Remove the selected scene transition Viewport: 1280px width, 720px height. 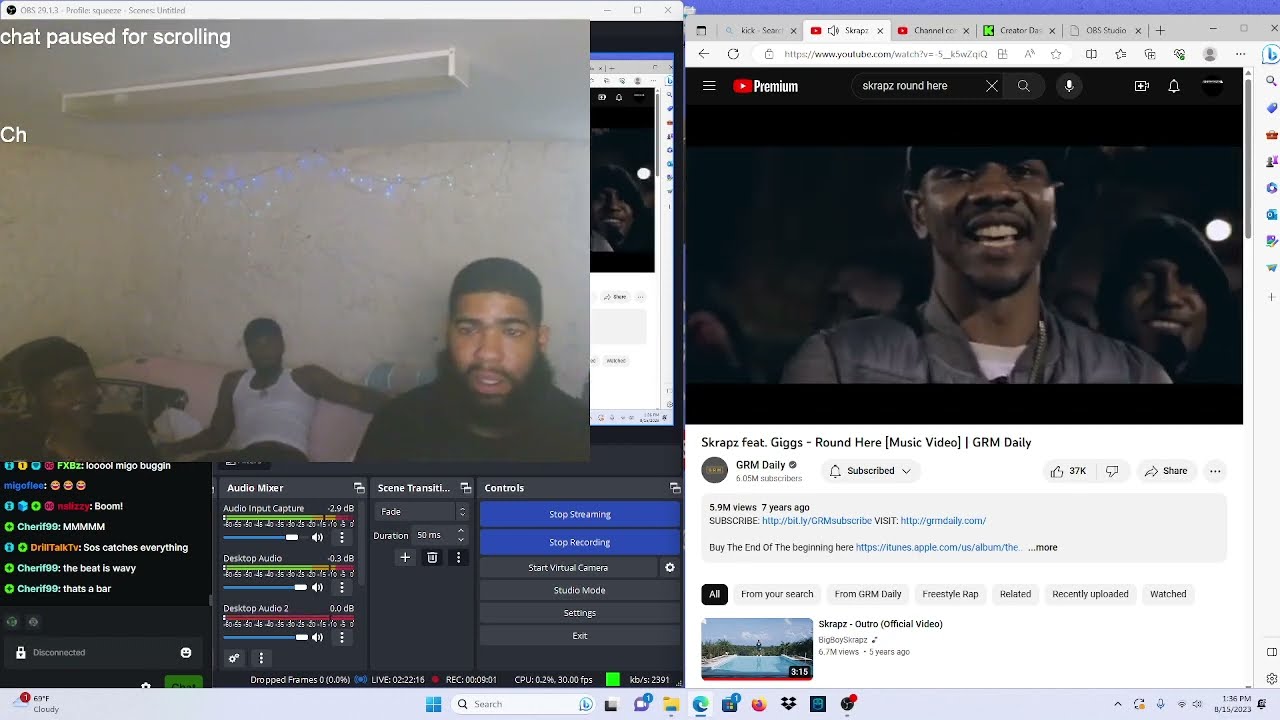click(x=432, y=557)
